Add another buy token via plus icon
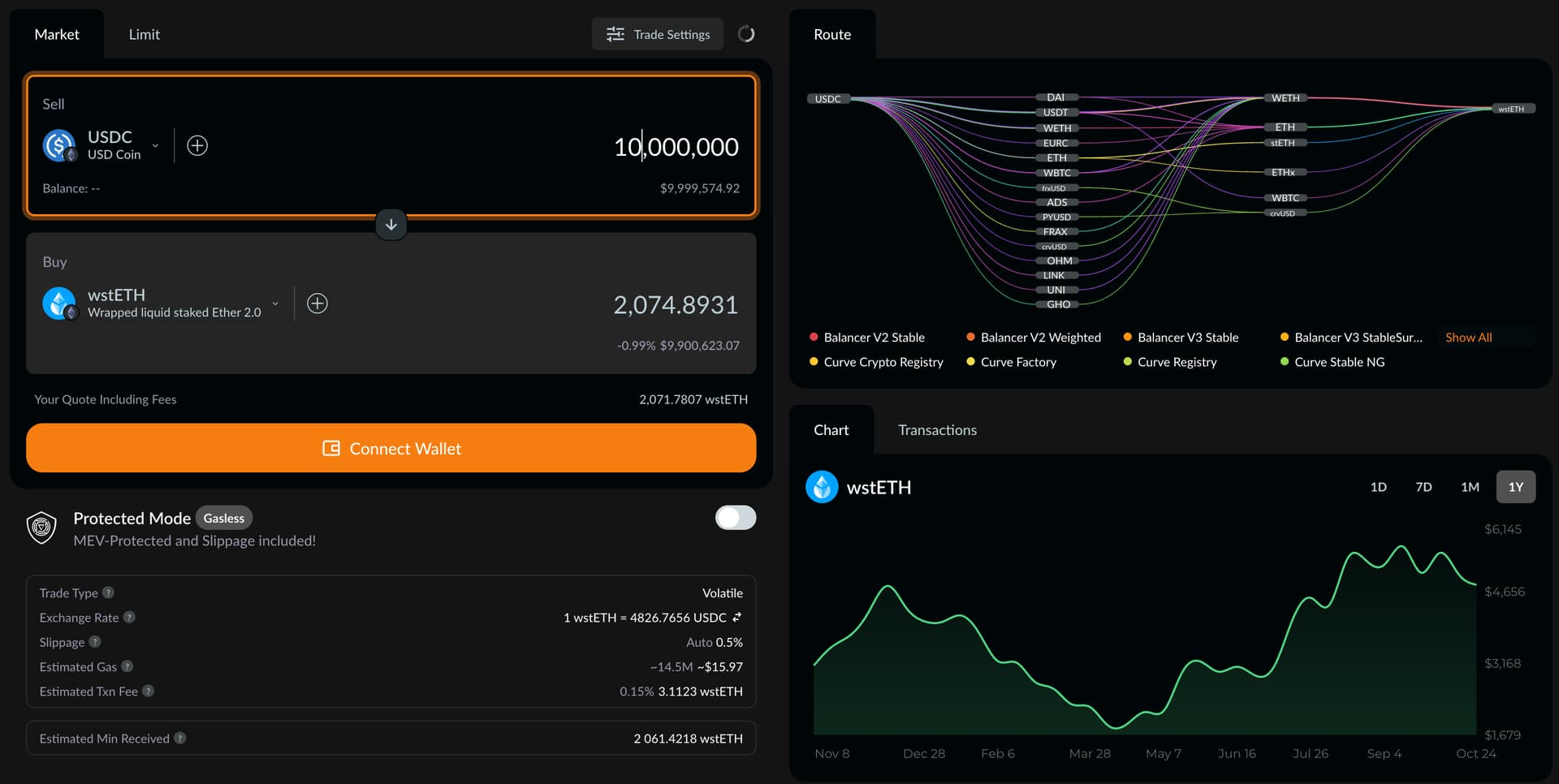Viewport: 1559px width, 784px height. 317,304
